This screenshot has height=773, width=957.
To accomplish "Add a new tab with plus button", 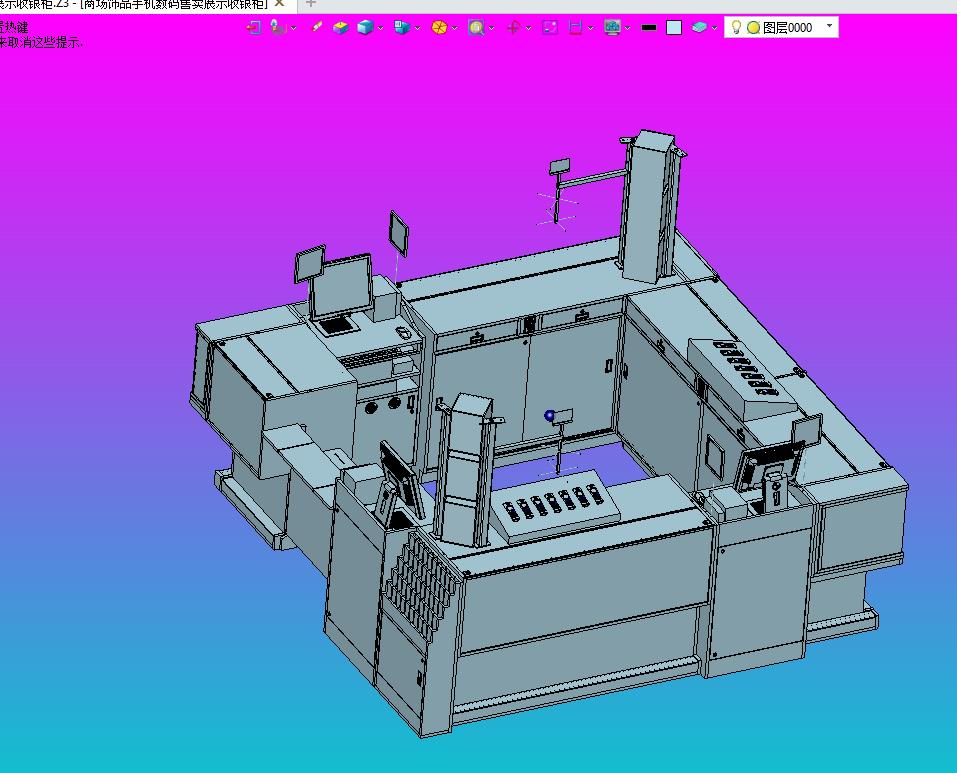I will 311,4.
